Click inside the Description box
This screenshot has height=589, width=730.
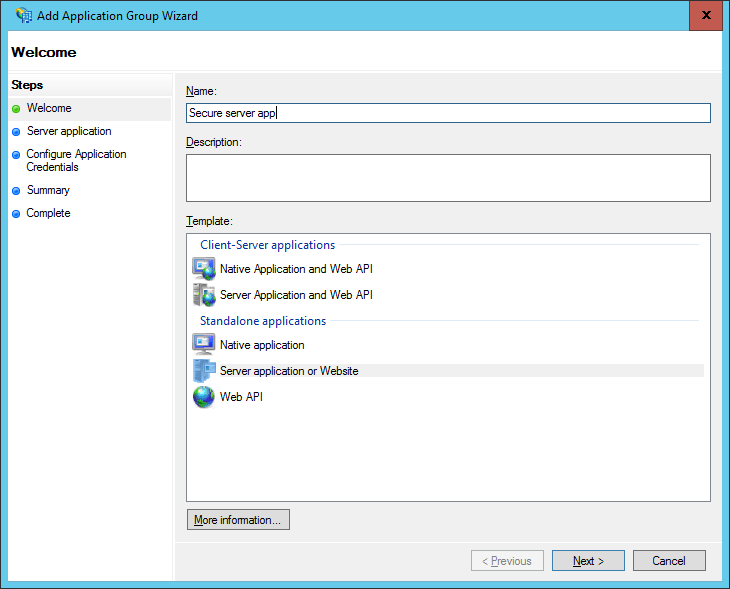pos(448,178)
